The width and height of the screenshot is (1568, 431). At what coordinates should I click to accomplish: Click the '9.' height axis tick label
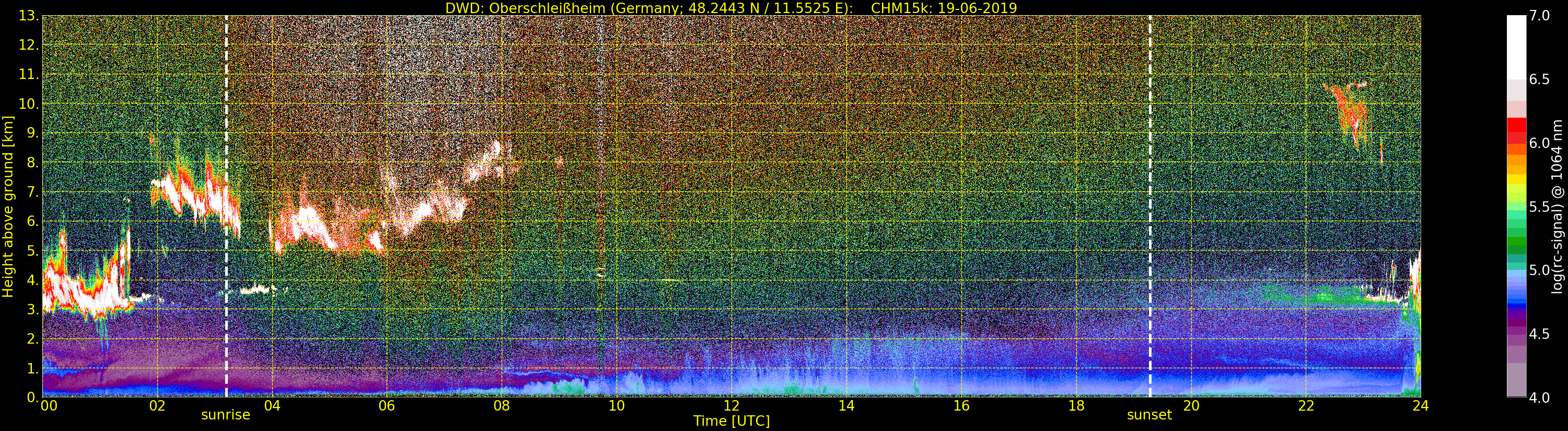tap(32, 133)
